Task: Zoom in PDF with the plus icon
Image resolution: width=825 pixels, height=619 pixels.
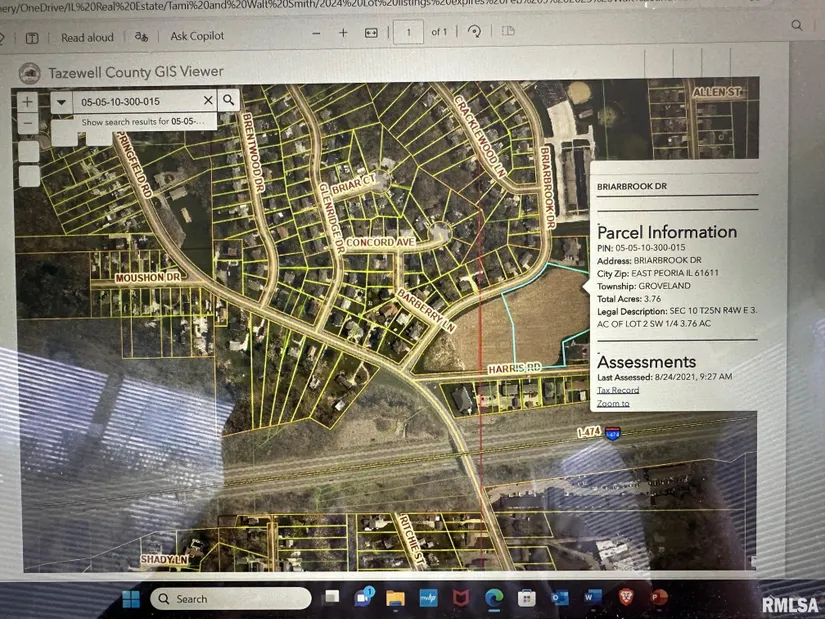Action: (x=343, y=33)
